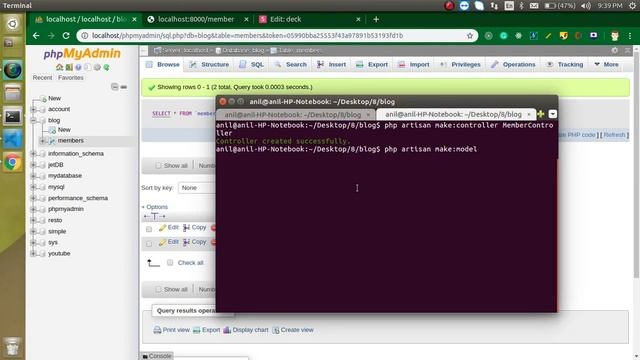Image resolution: width=640 pixels, height=360 pixels.
Task: Click the Bluetooth indicator in top bar
Action: tap(521, 6)
